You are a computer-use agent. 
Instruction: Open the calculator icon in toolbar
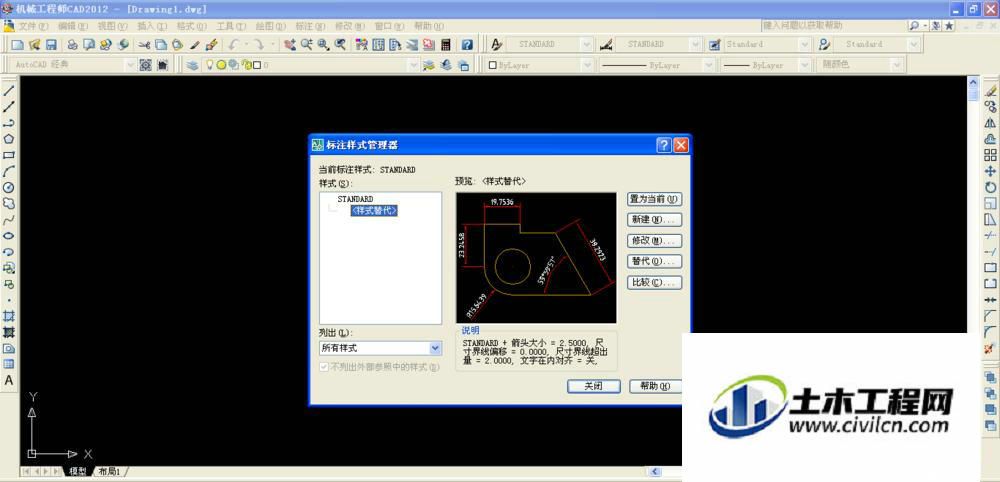coord(446,45)
